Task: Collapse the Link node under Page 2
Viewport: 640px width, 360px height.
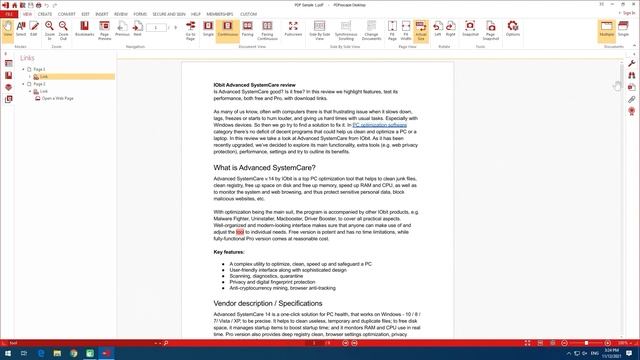Action: coord(30,91)
